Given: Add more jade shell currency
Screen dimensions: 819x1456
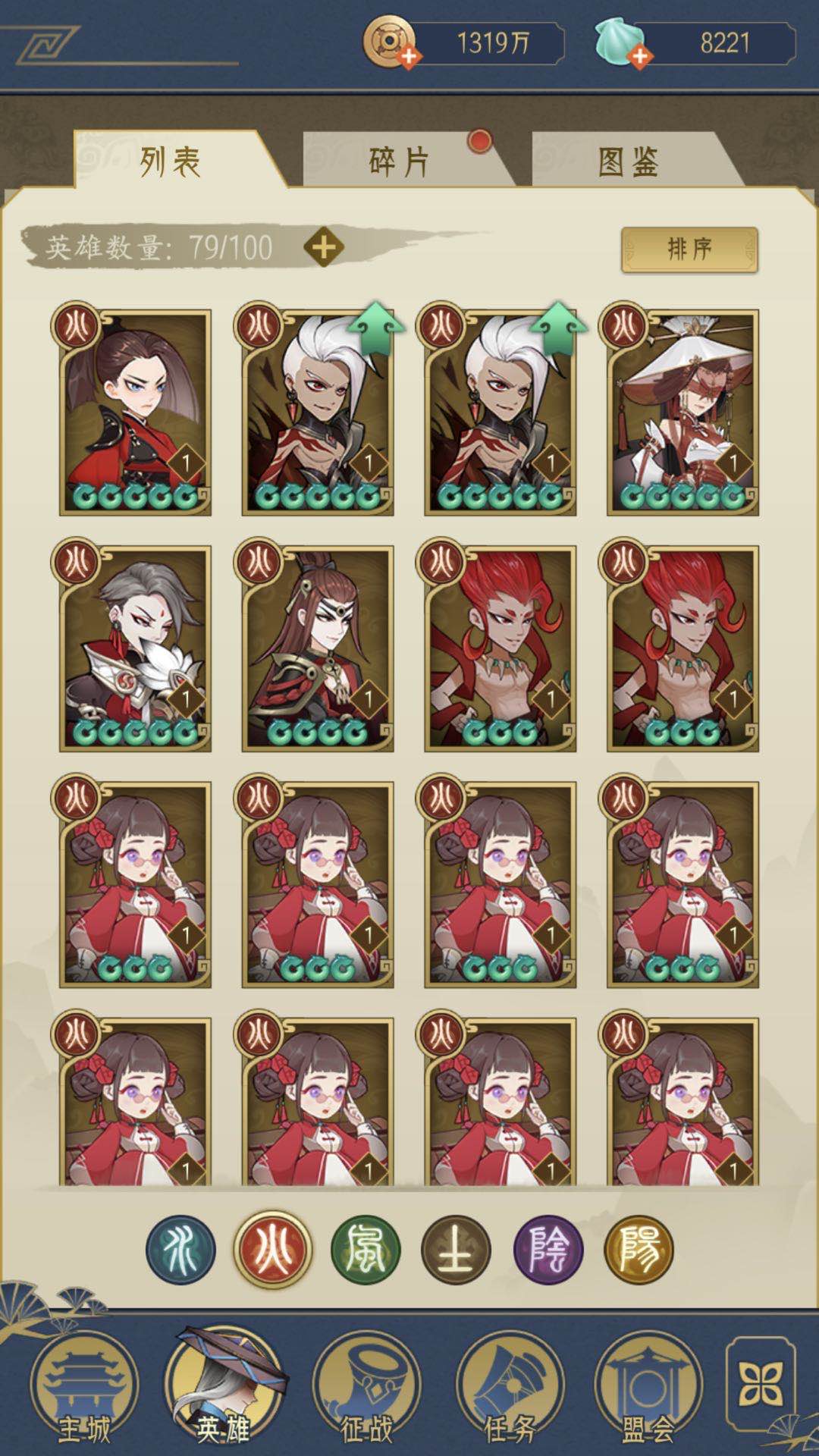Looking at the screenshot, I should [639, 56].
